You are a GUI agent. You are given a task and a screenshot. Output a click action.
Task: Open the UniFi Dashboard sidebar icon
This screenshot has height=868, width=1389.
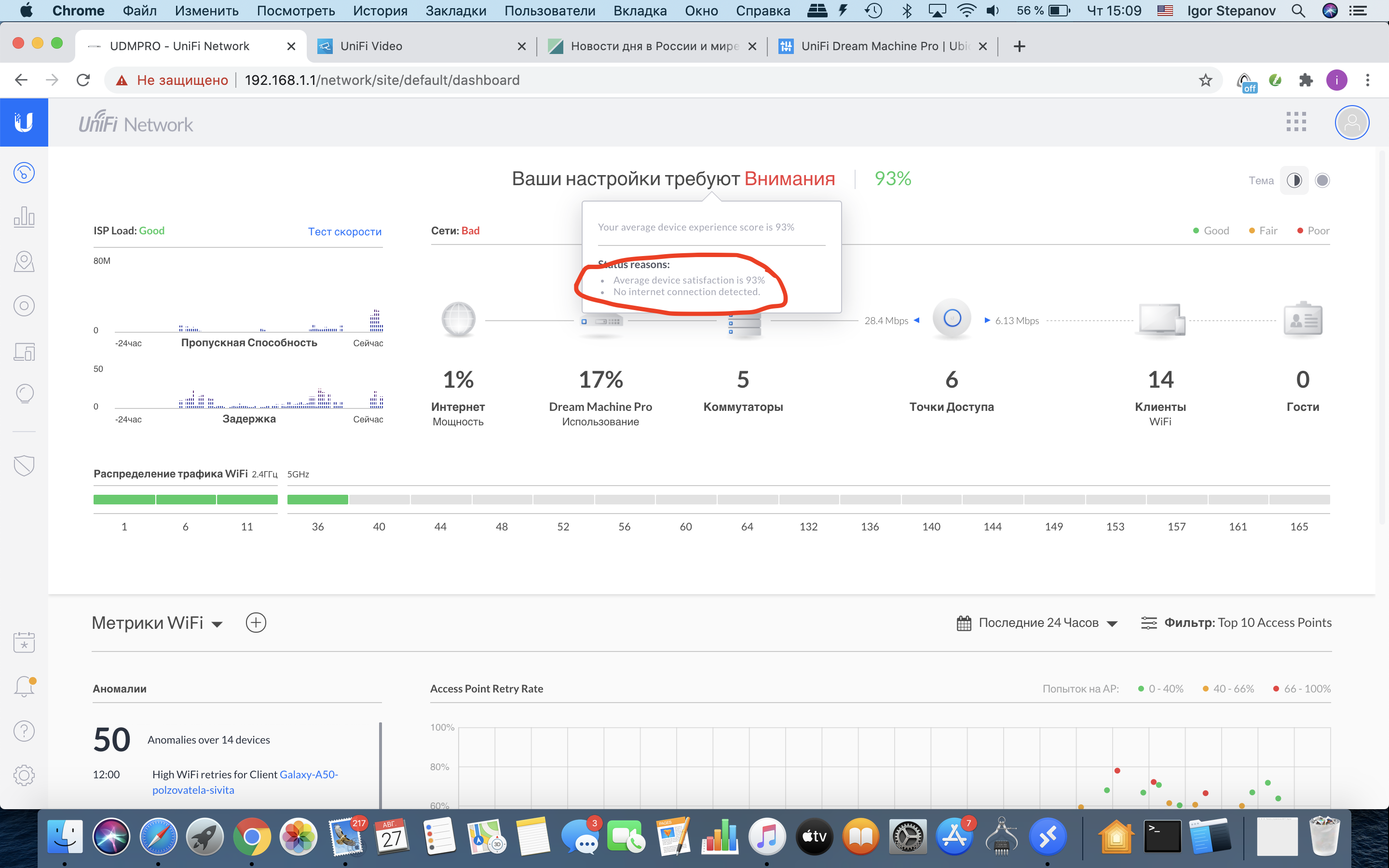[x=24, y=173]
